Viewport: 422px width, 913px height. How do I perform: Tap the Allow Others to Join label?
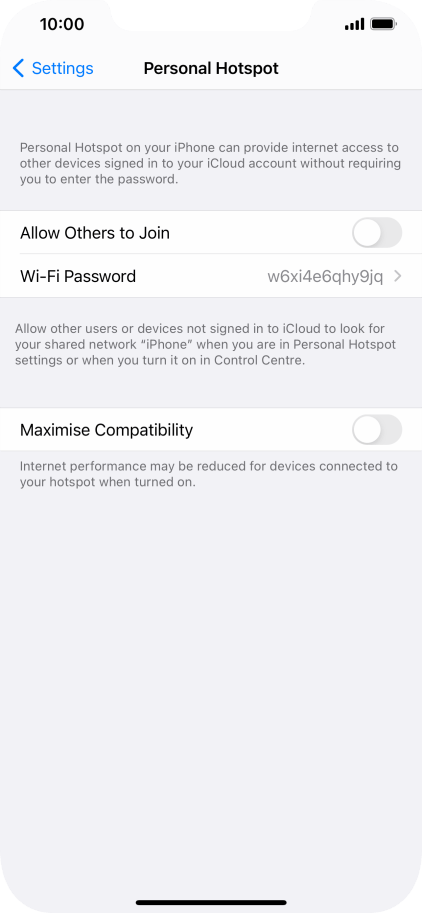tap(95, 233)
